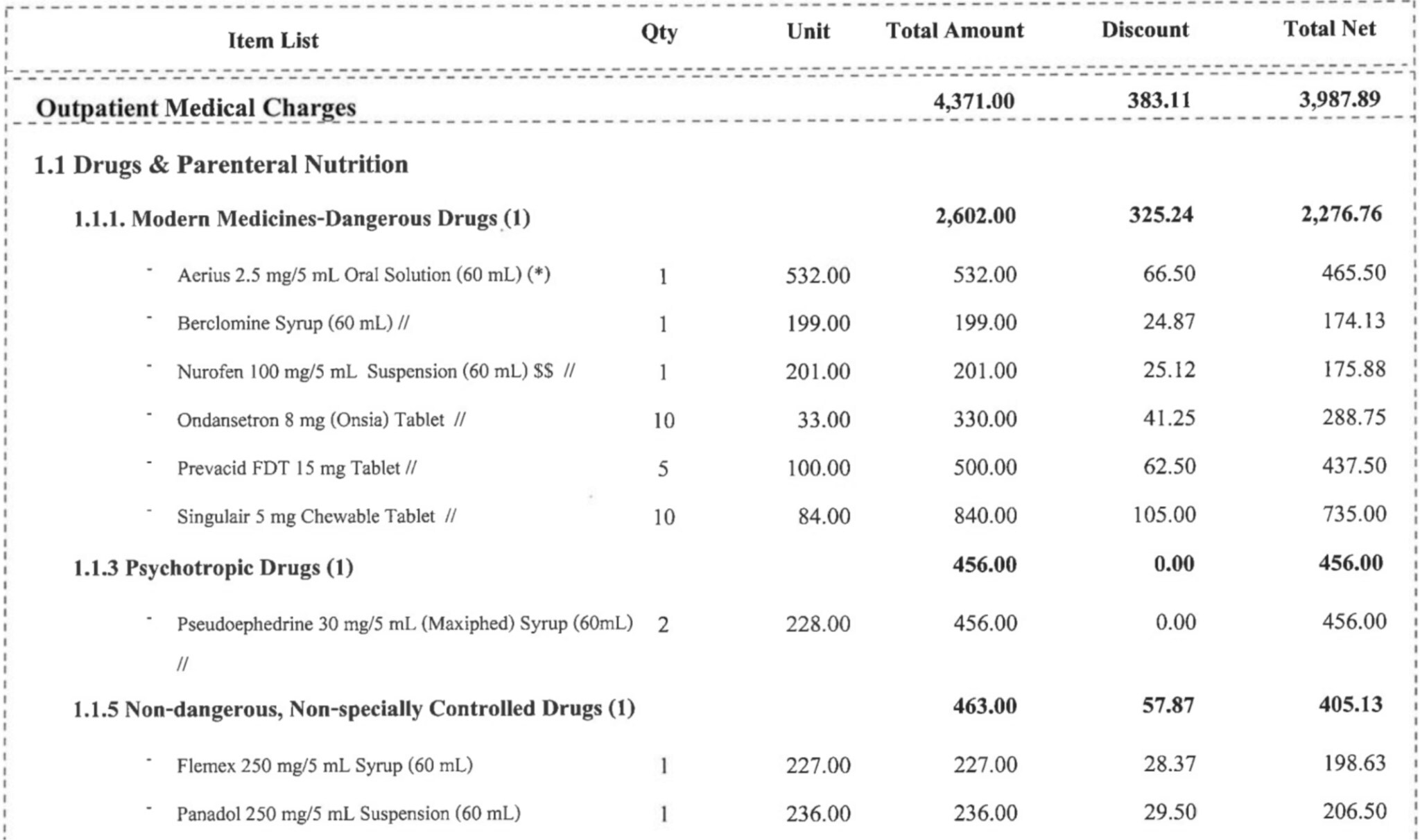Click the Total Amount column header

954,30
